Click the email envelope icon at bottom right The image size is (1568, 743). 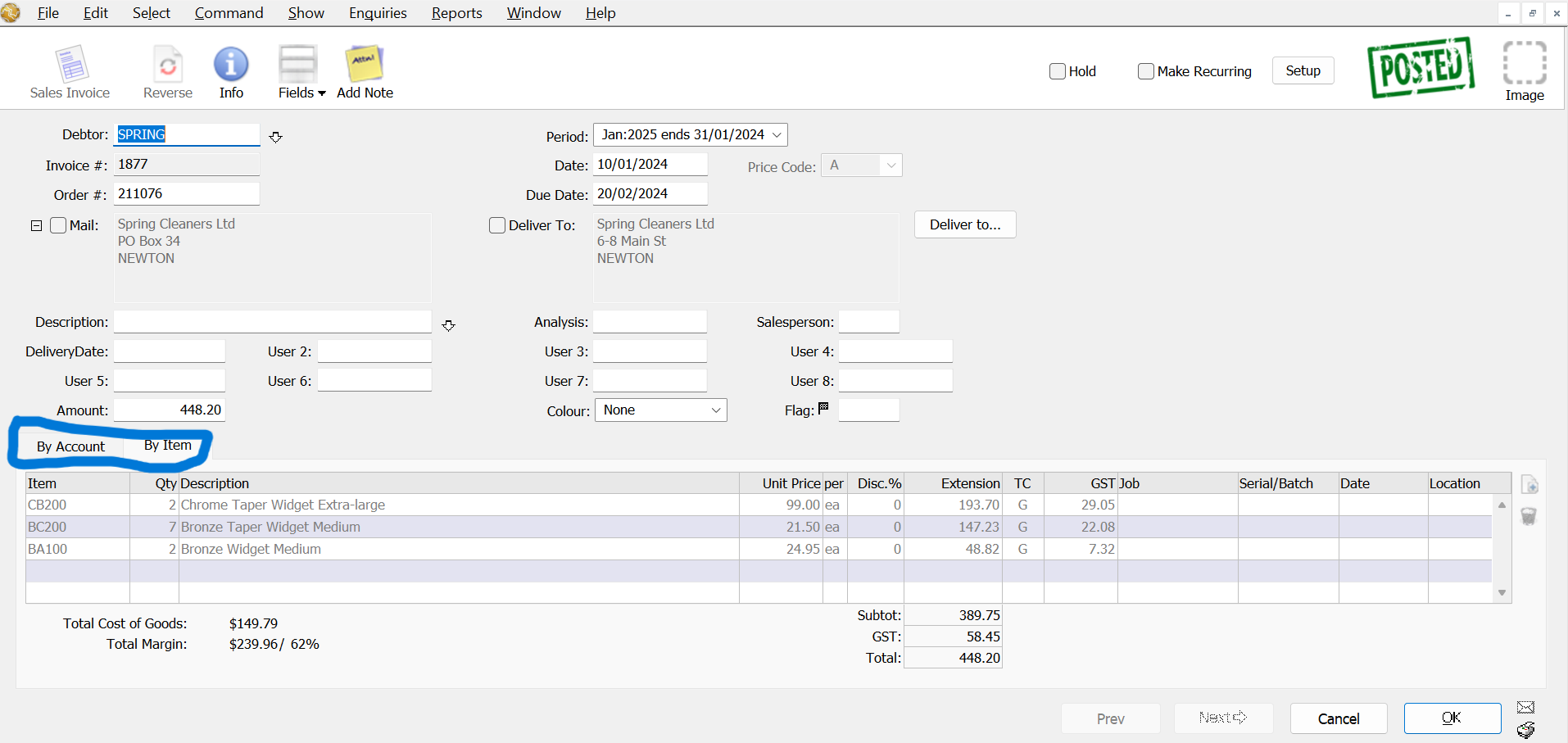click(x=1525, y=707)
